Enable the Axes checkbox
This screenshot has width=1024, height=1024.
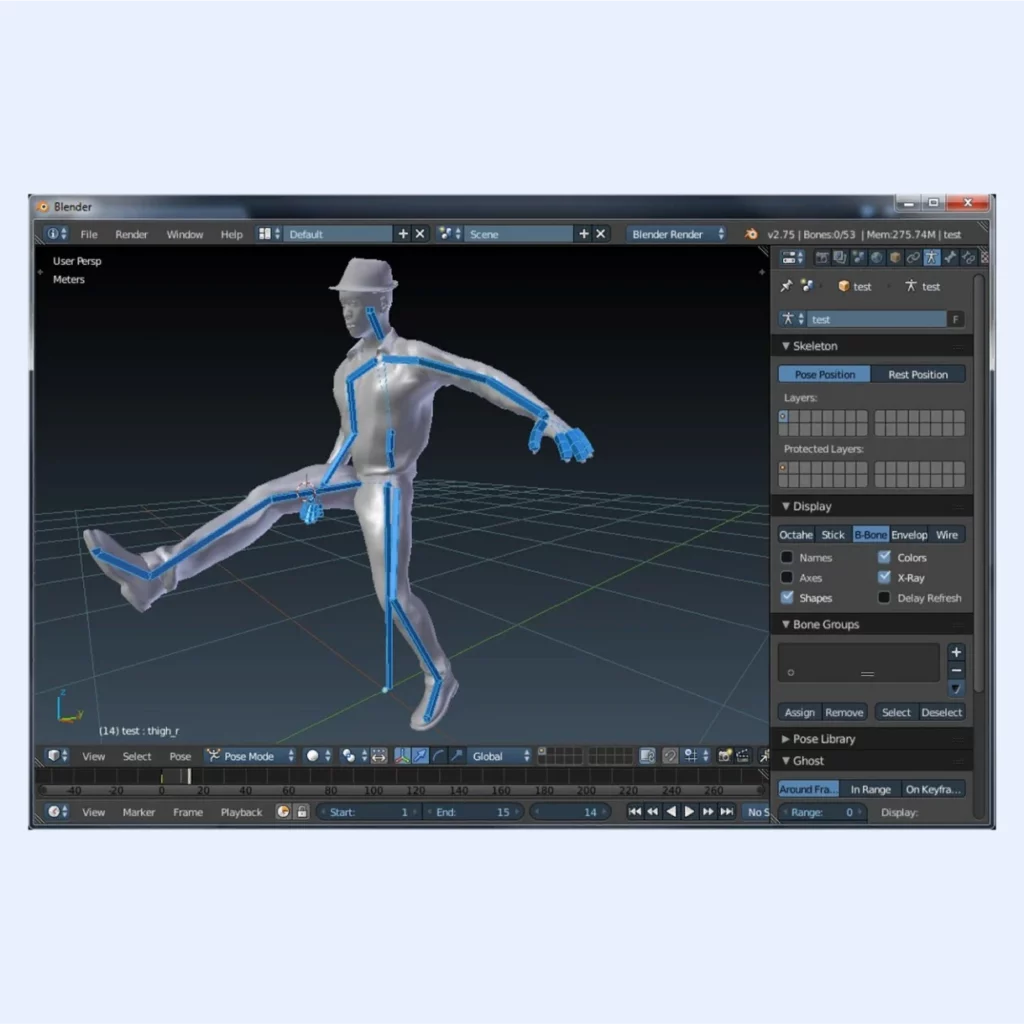coord(787,577)
